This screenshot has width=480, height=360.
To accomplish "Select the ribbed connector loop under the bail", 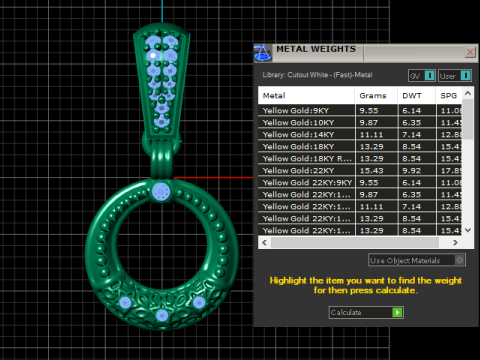I will [x=162, y=160].
